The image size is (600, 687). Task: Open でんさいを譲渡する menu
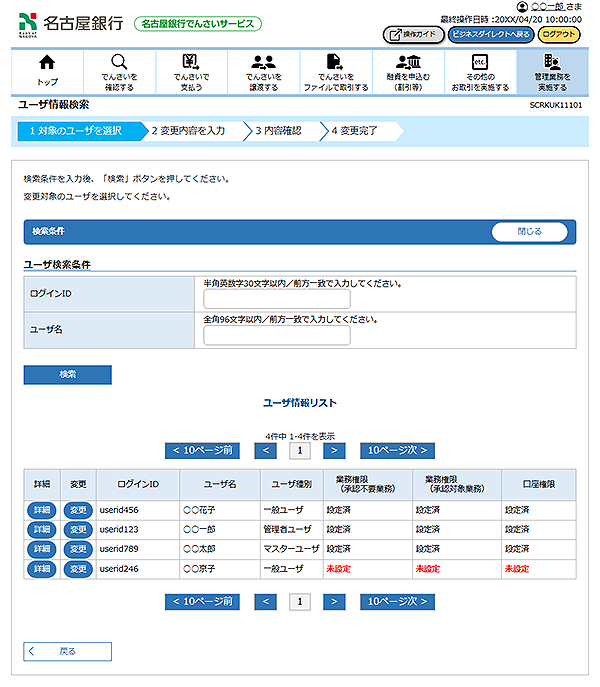coord(263,71)
